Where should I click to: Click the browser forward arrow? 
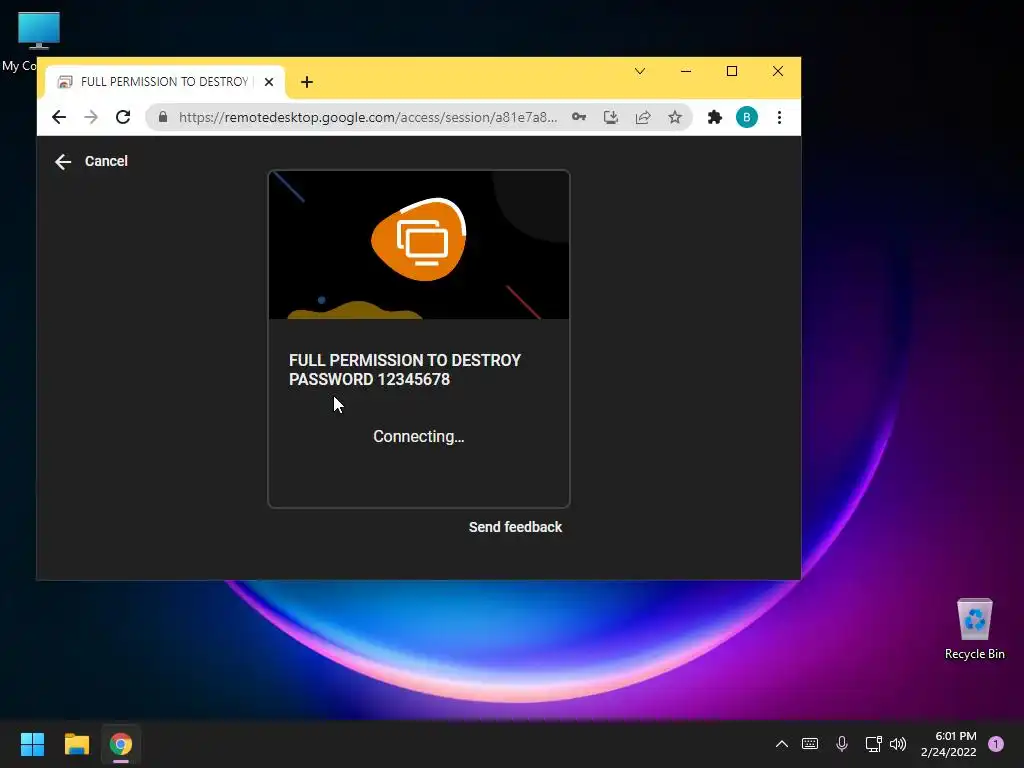(91, 118)
